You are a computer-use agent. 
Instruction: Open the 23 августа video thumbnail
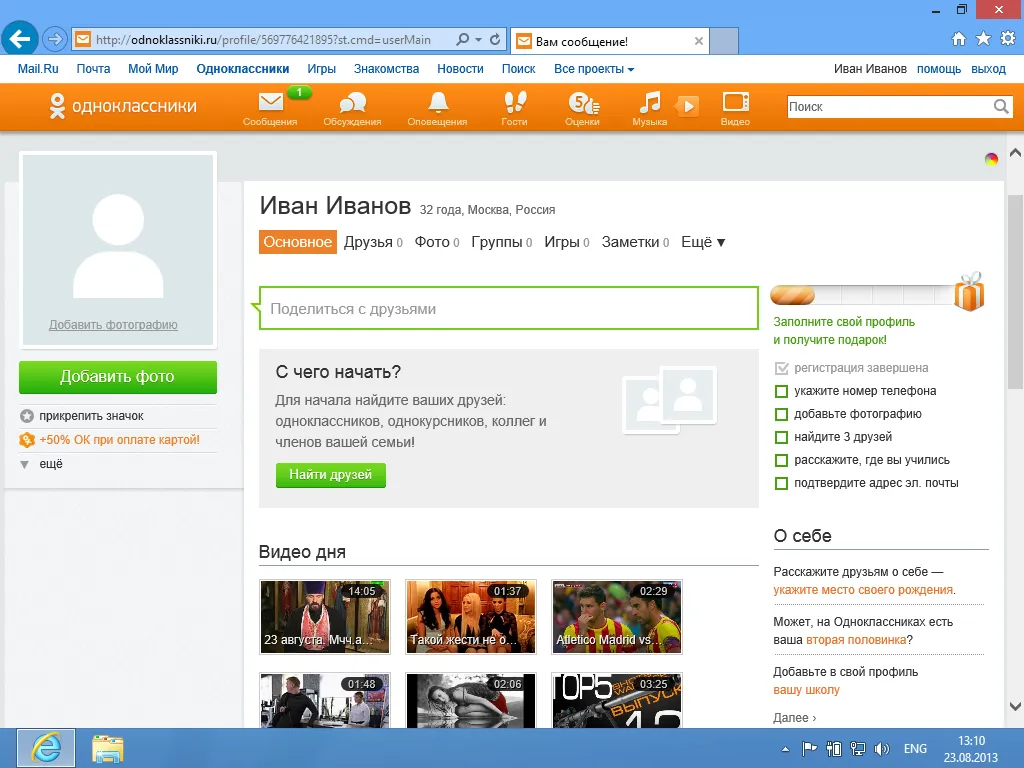point(325,616)
